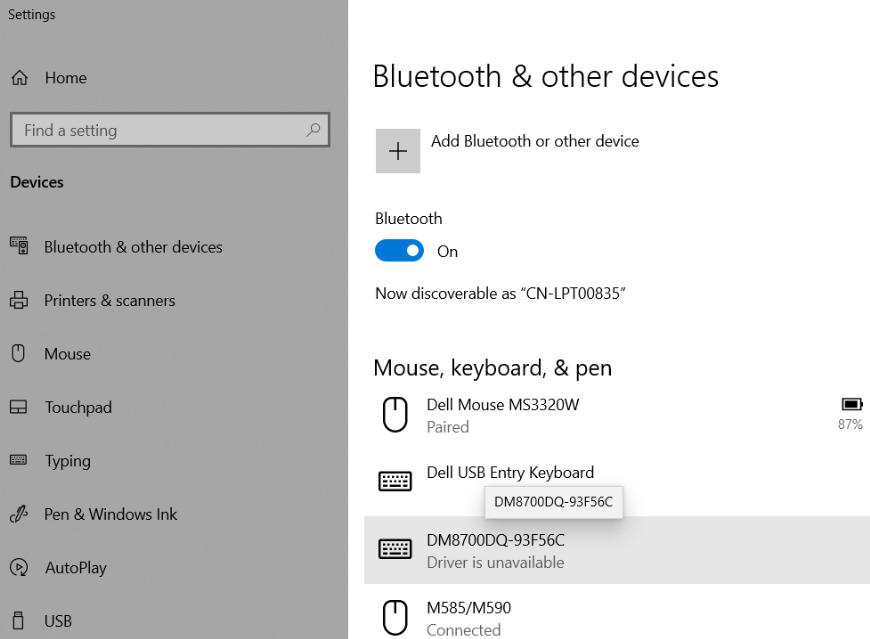
Task: Focus the Find a setting search box
Action: 170,130
